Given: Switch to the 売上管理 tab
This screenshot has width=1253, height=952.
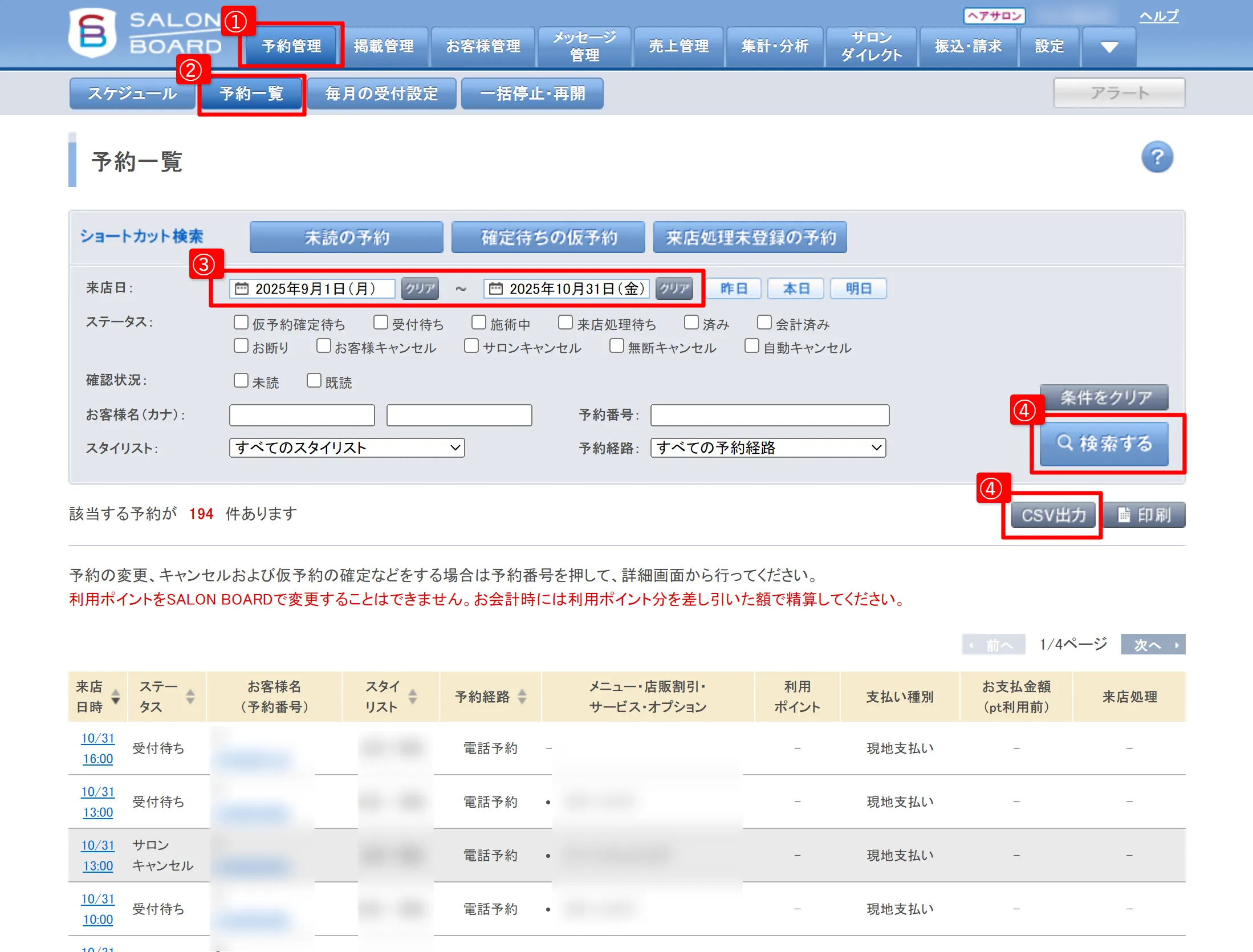Looking at the screenshot, I should (678, 46).
